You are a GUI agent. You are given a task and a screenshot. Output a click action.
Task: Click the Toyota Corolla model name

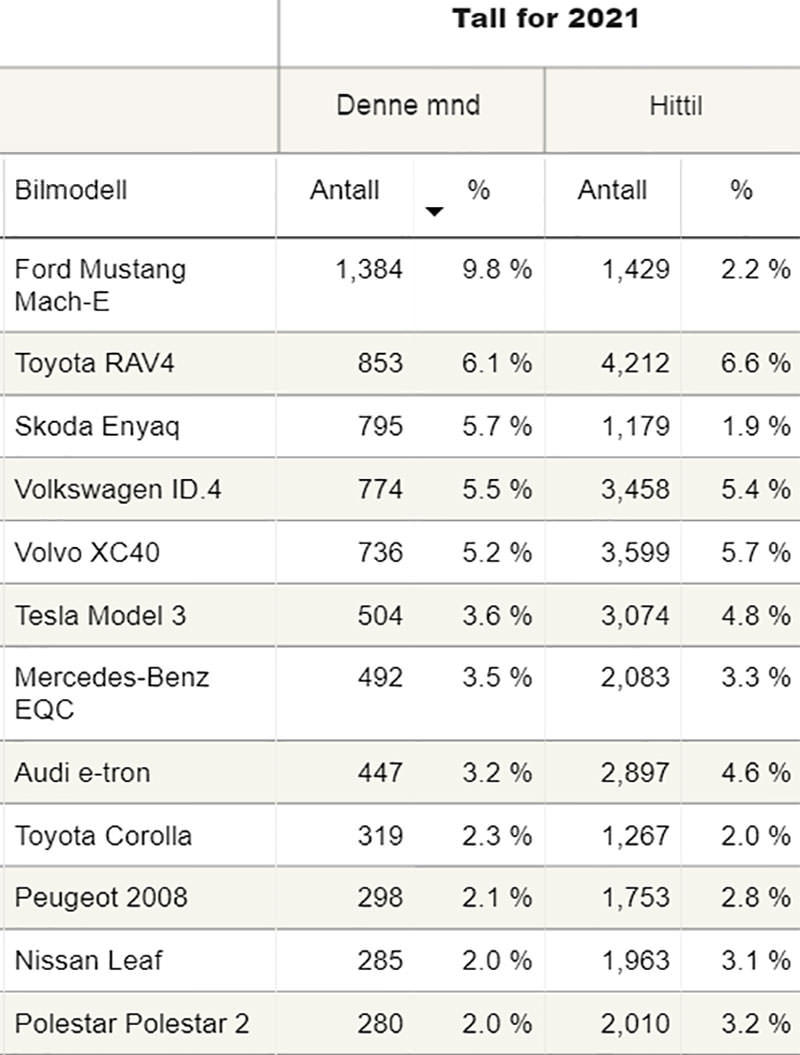(103, 835)
